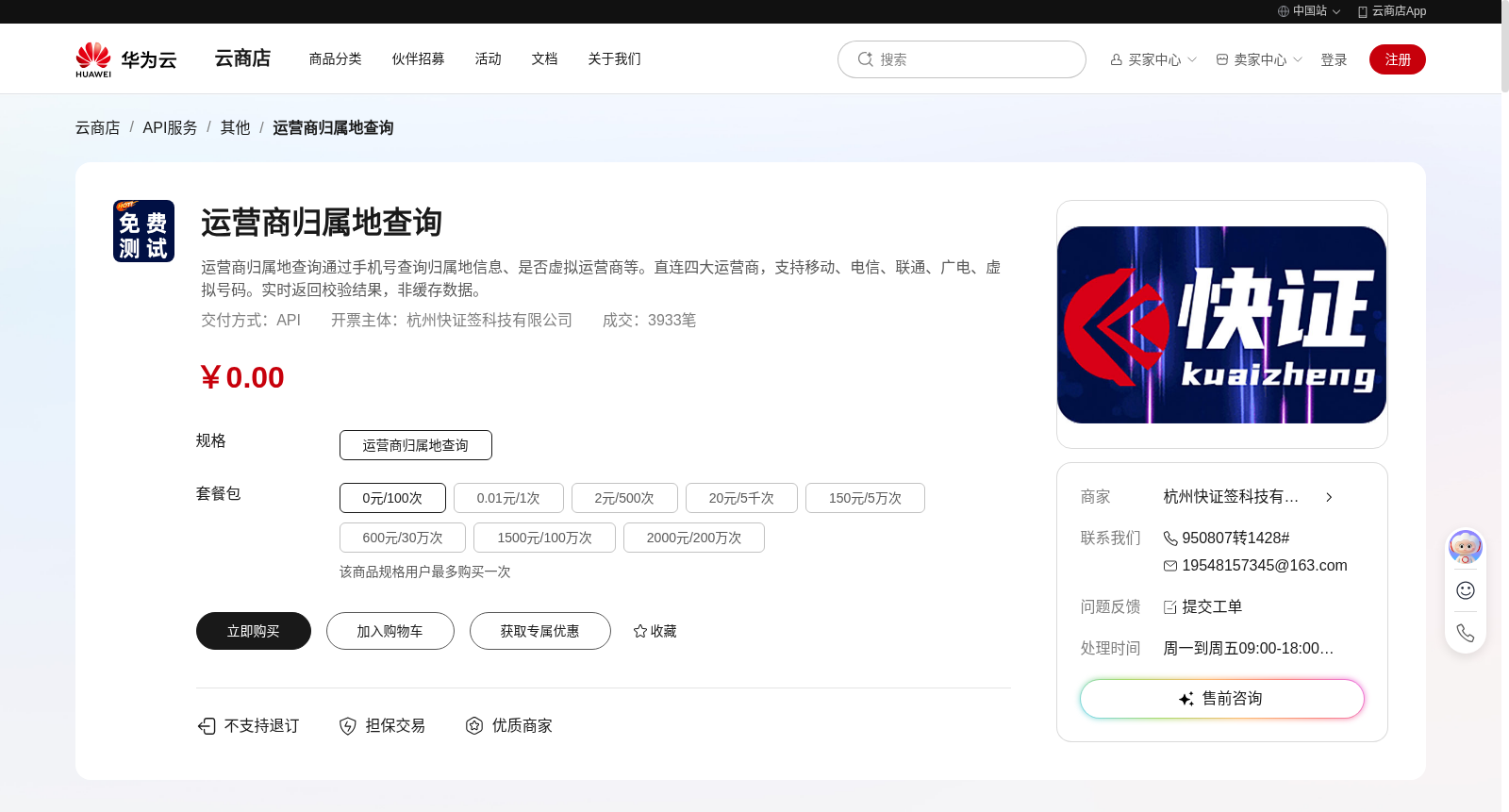Select the 0元/100次 package
Screen dimensions: 1509x812
(392, 498)
